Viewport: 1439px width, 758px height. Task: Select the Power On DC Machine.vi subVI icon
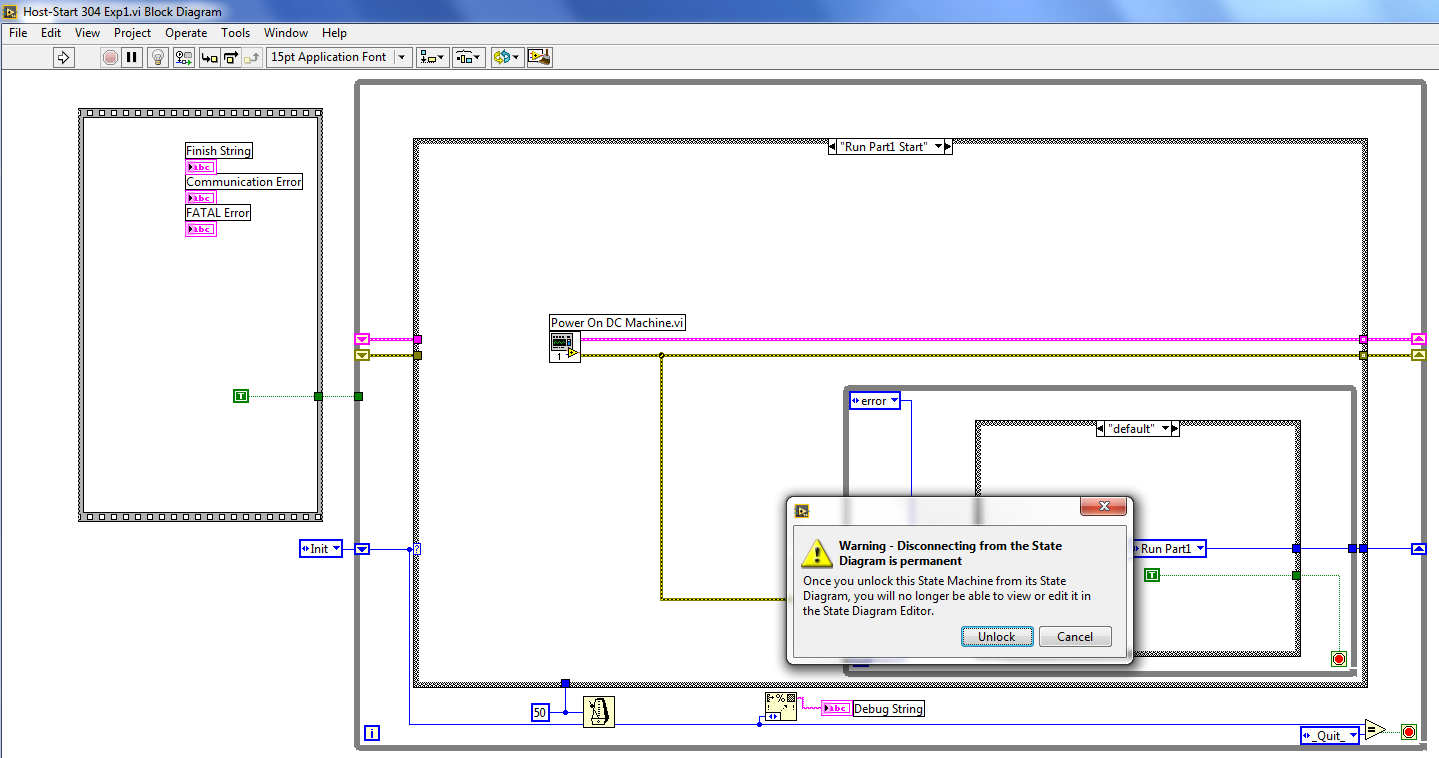[x=564, y=347]
